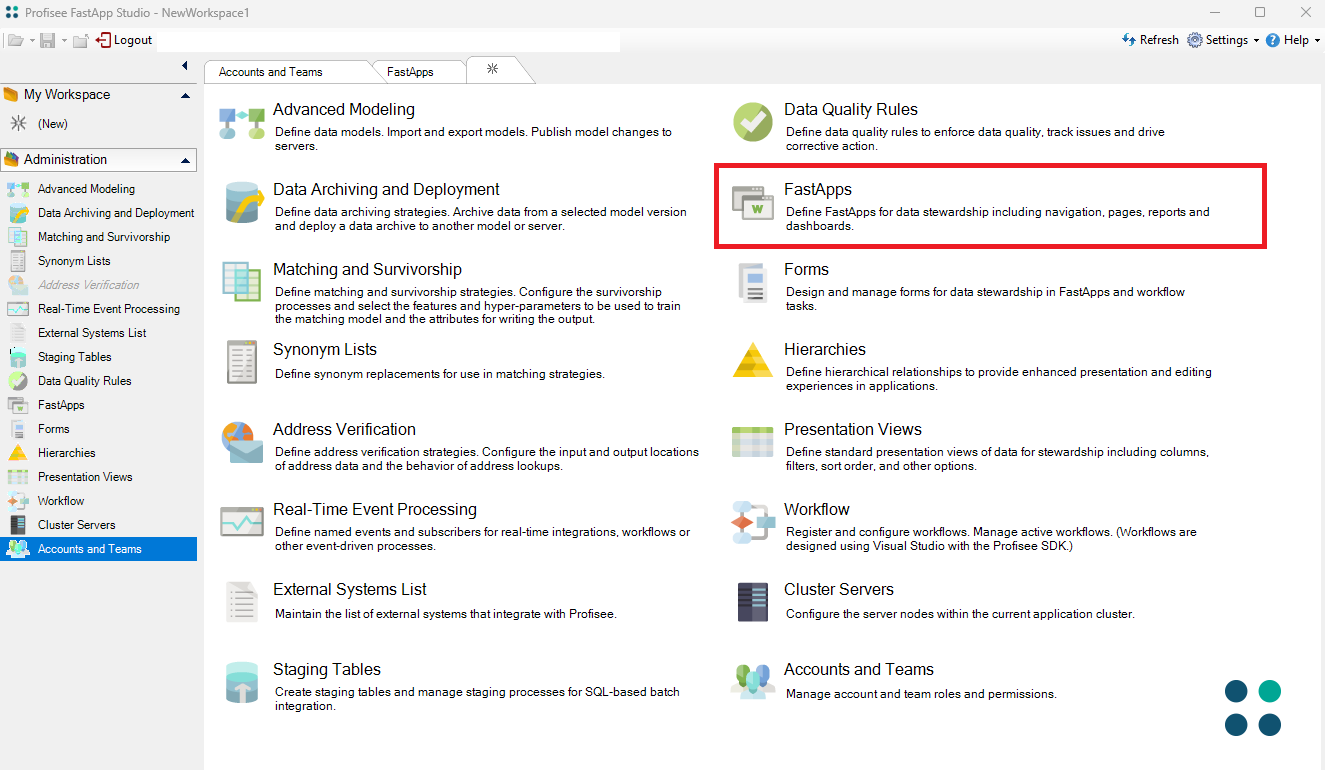Screen dimensions: 1325x770
Task: Open the Accounts and Teams tile icon
Action: (753, 682)
